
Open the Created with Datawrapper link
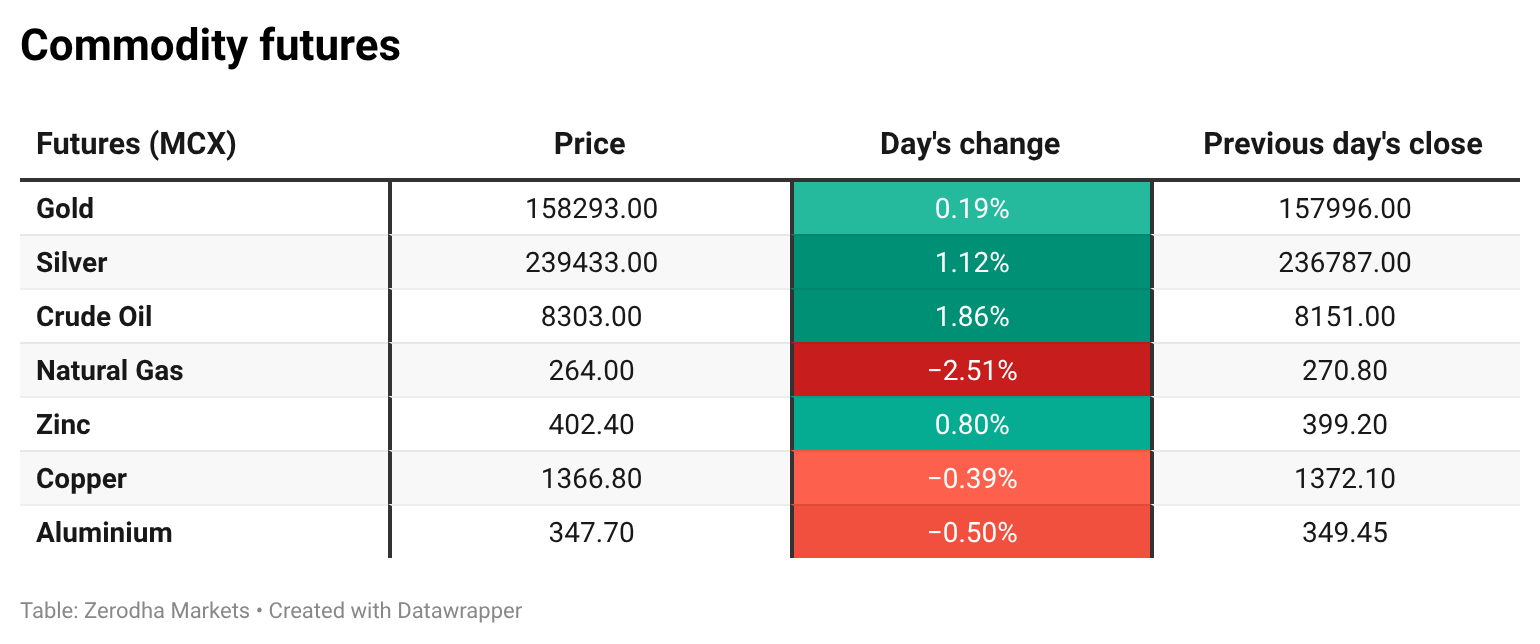pos(395,610)
